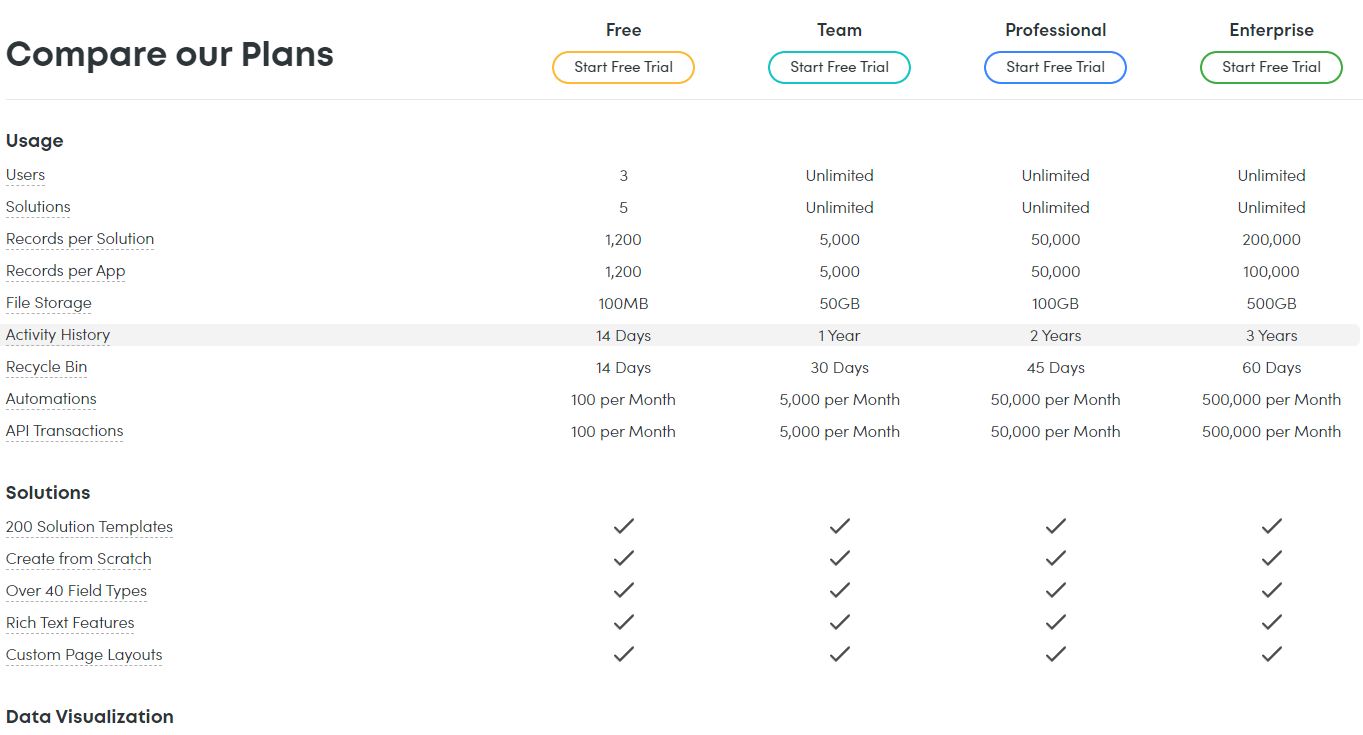Click the Compare our Plans heading
This screenshot has height=735, width=1363.
pos(170,54)
